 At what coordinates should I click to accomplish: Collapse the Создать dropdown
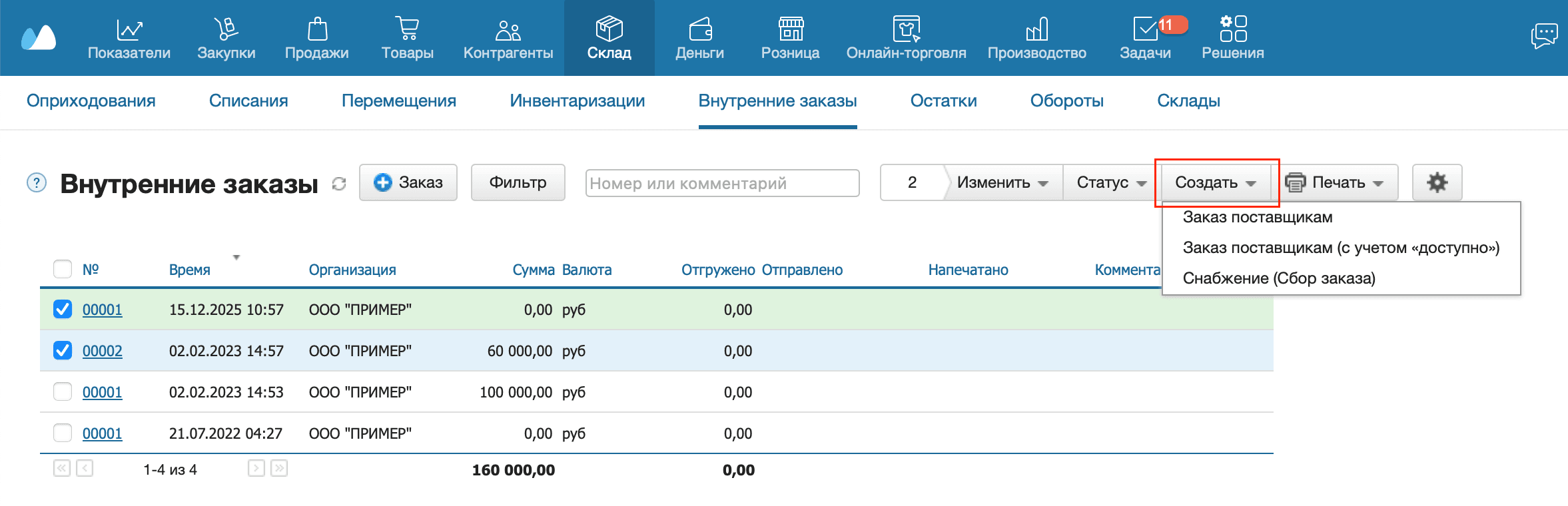click(1216, 182)
